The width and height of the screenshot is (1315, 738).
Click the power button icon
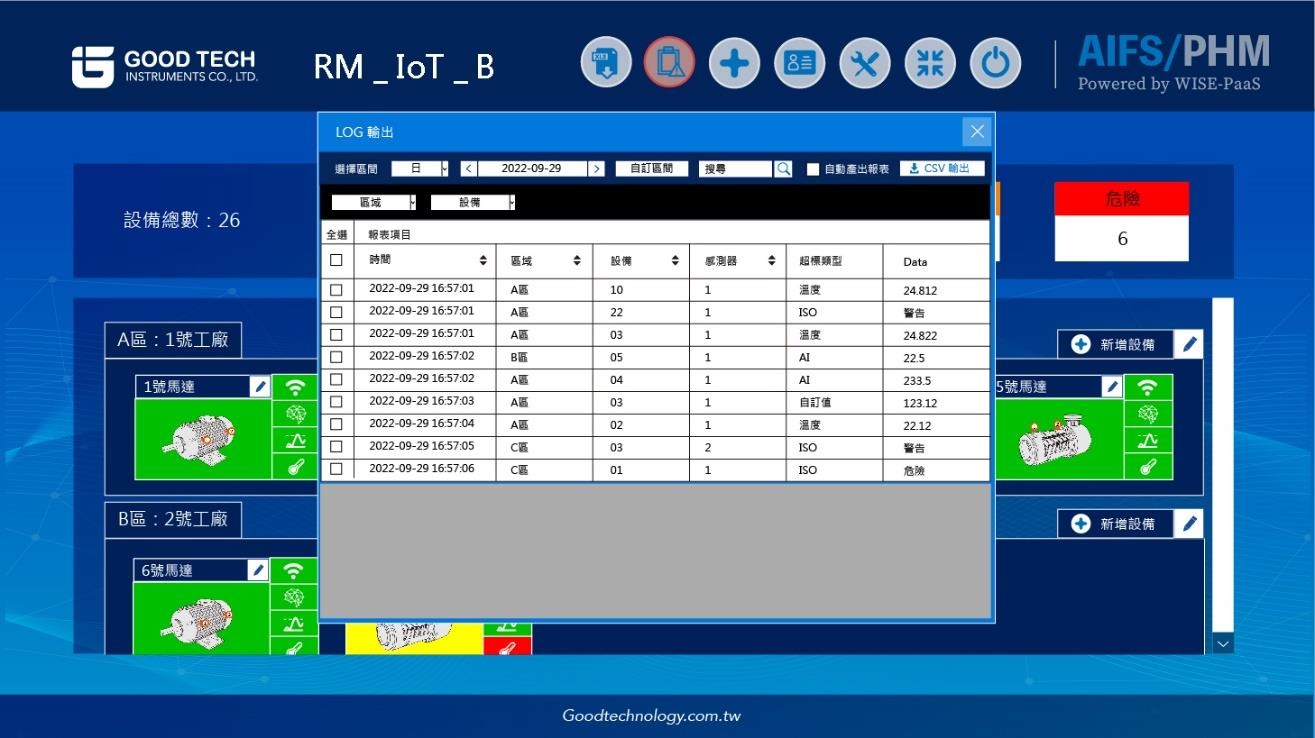pyautogui.click(x=995, y=63)
